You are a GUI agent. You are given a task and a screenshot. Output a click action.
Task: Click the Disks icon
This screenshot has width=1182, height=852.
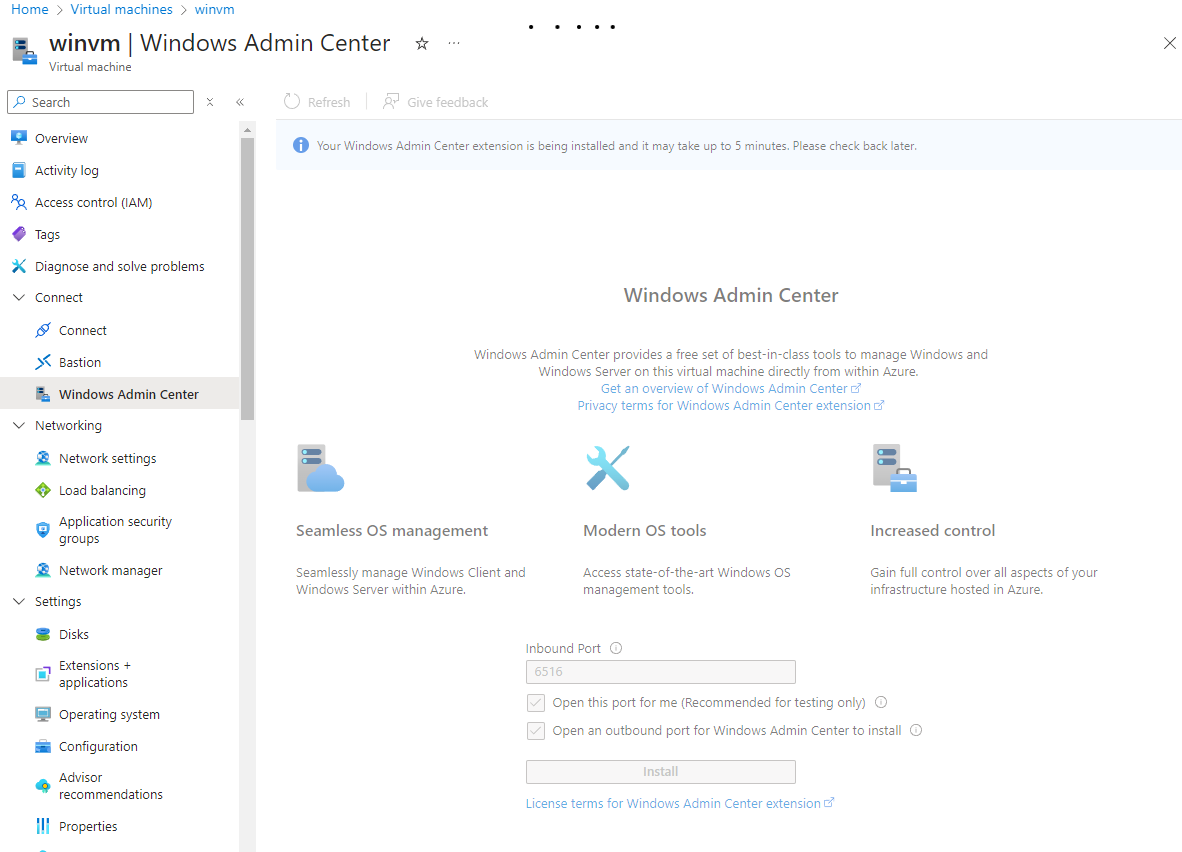pyautogui.click(x=43, y=634)
